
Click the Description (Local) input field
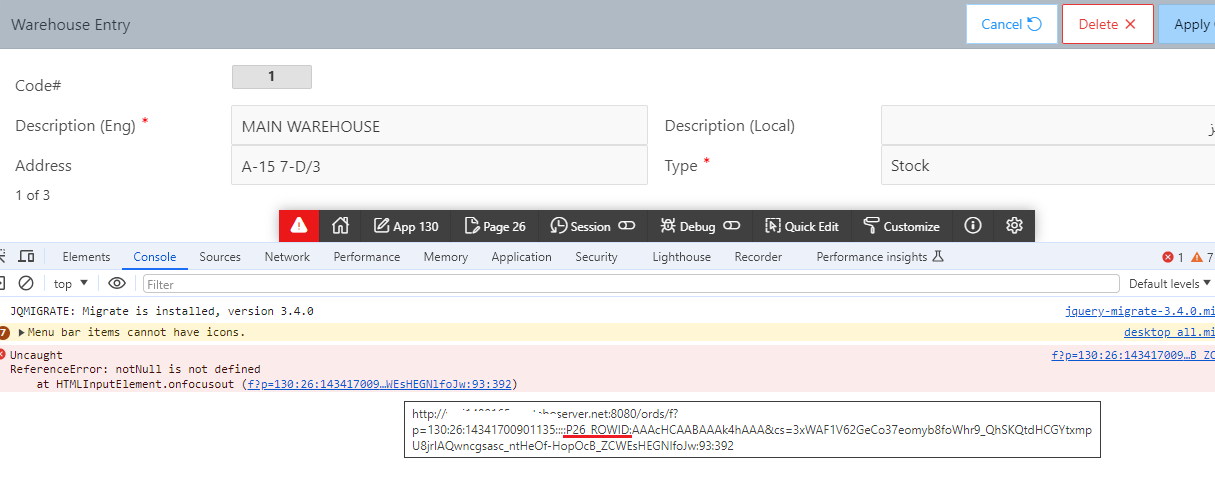pyautogui.click(x=1047, y=126)
